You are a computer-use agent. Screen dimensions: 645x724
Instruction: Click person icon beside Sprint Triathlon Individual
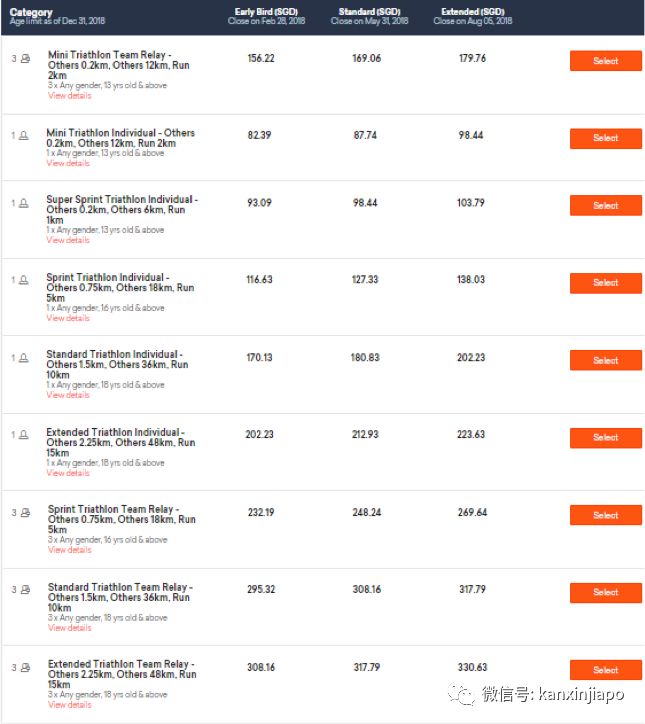(24, 280)
